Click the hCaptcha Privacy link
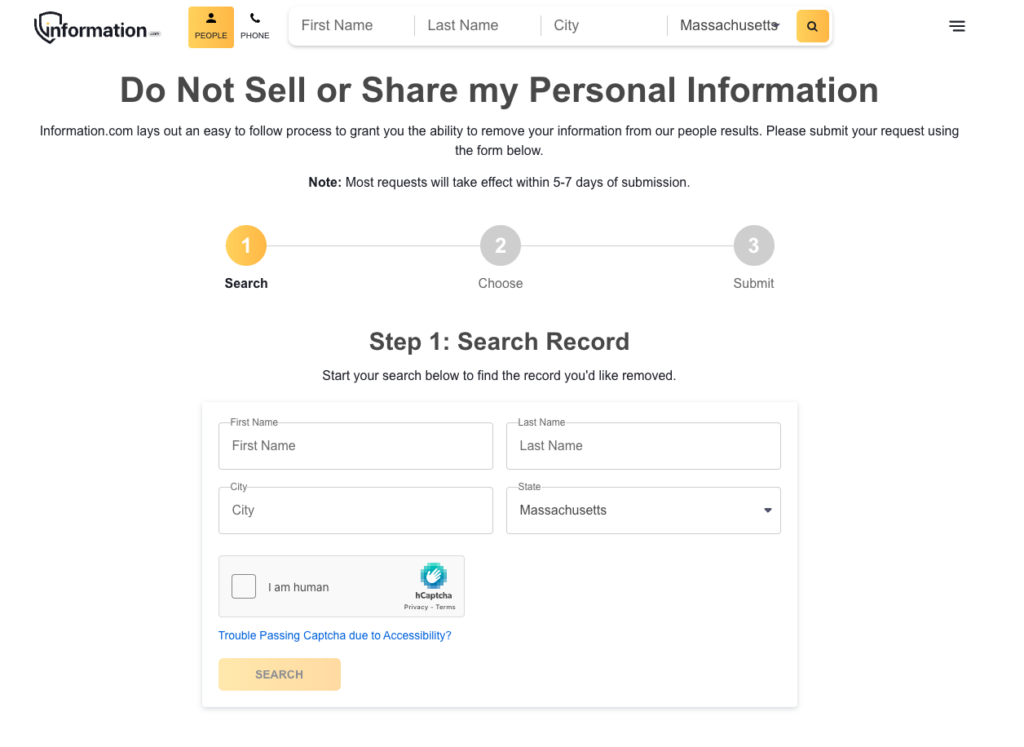This screenshot has width=1024, height=747. (418, 605)
